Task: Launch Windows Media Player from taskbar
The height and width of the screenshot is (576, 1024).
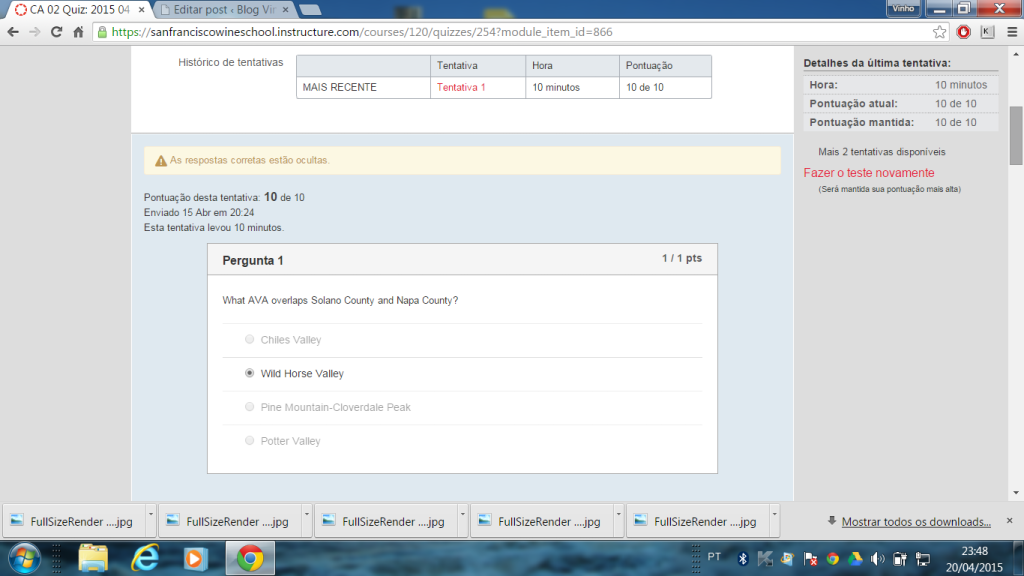Action: 197,557
